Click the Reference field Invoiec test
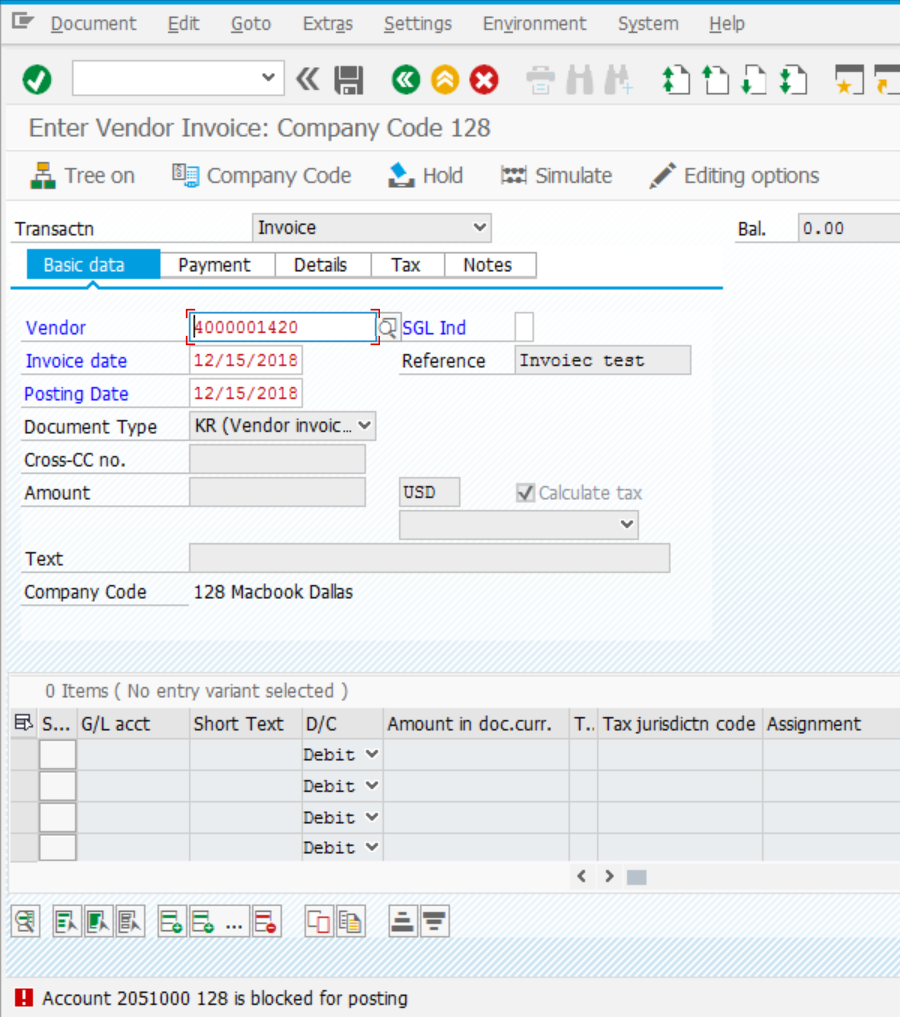 pyautogui.click(x=602, y=360)
